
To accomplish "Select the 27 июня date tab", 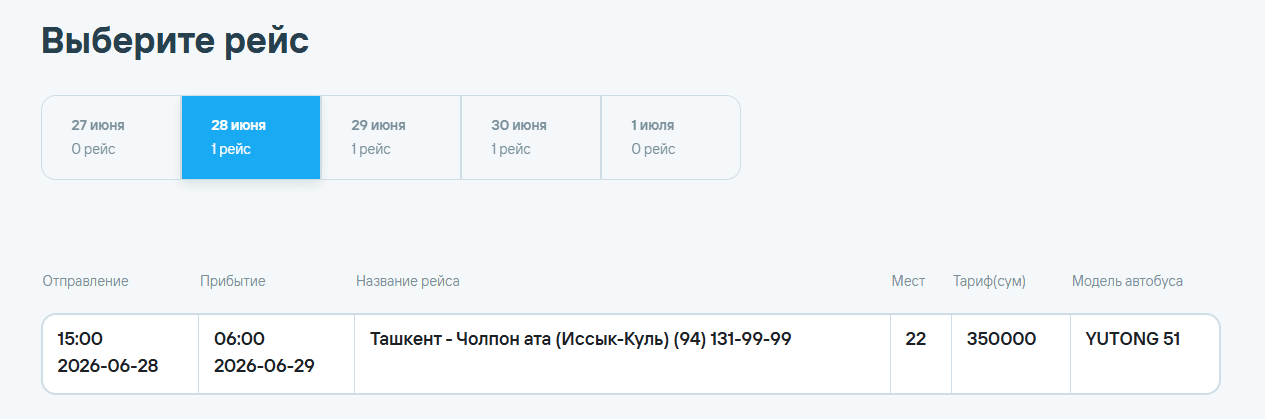I will pos(111,138).
